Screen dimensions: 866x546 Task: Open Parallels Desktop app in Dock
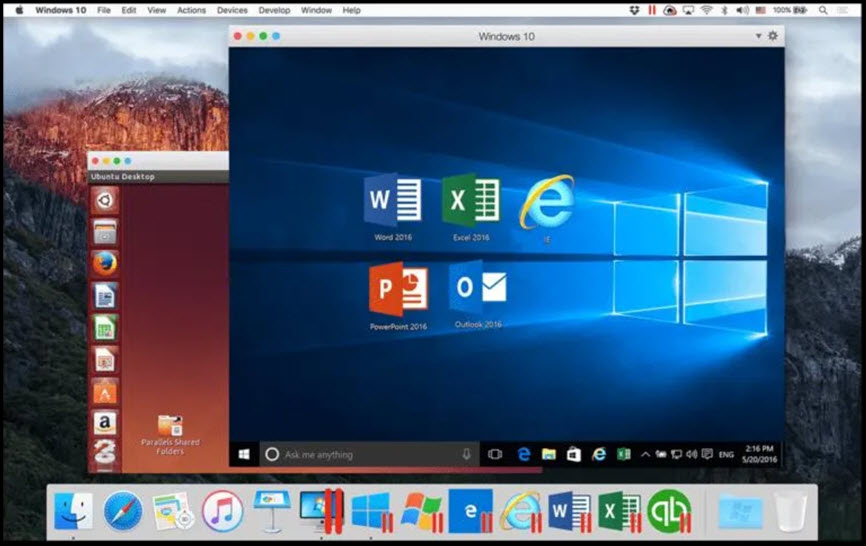point(322,511)
